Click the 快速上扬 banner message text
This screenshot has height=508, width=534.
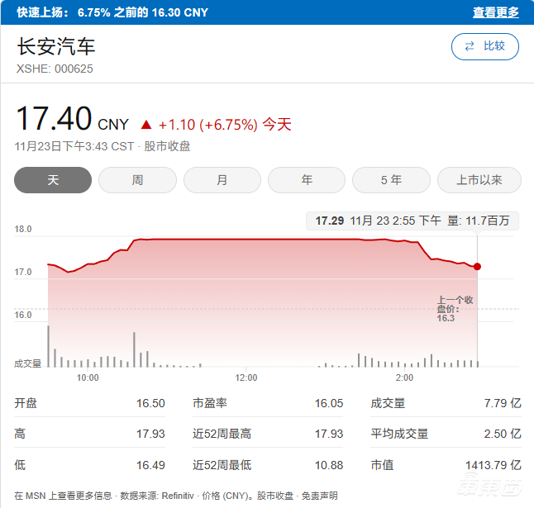coord(112,13)
